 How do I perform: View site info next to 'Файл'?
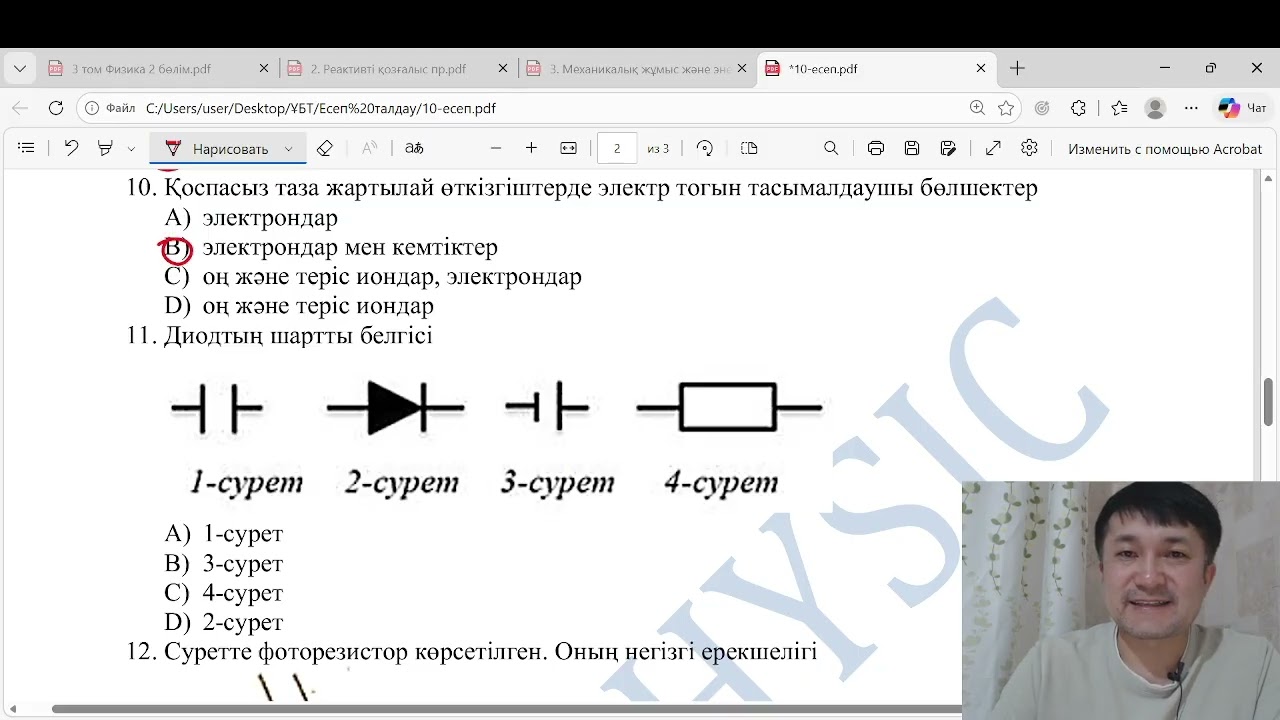(x=111, y=108)
